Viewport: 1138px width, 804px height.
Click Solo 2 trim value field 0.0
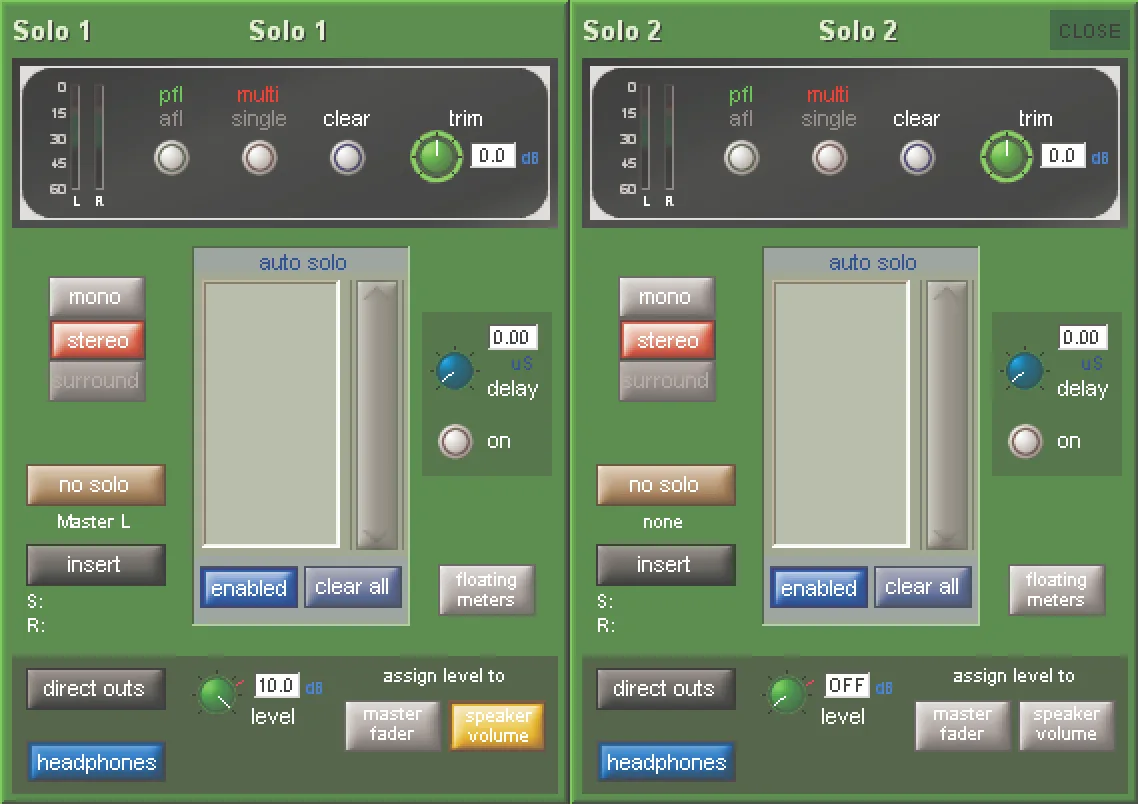tap(1063, 155)
